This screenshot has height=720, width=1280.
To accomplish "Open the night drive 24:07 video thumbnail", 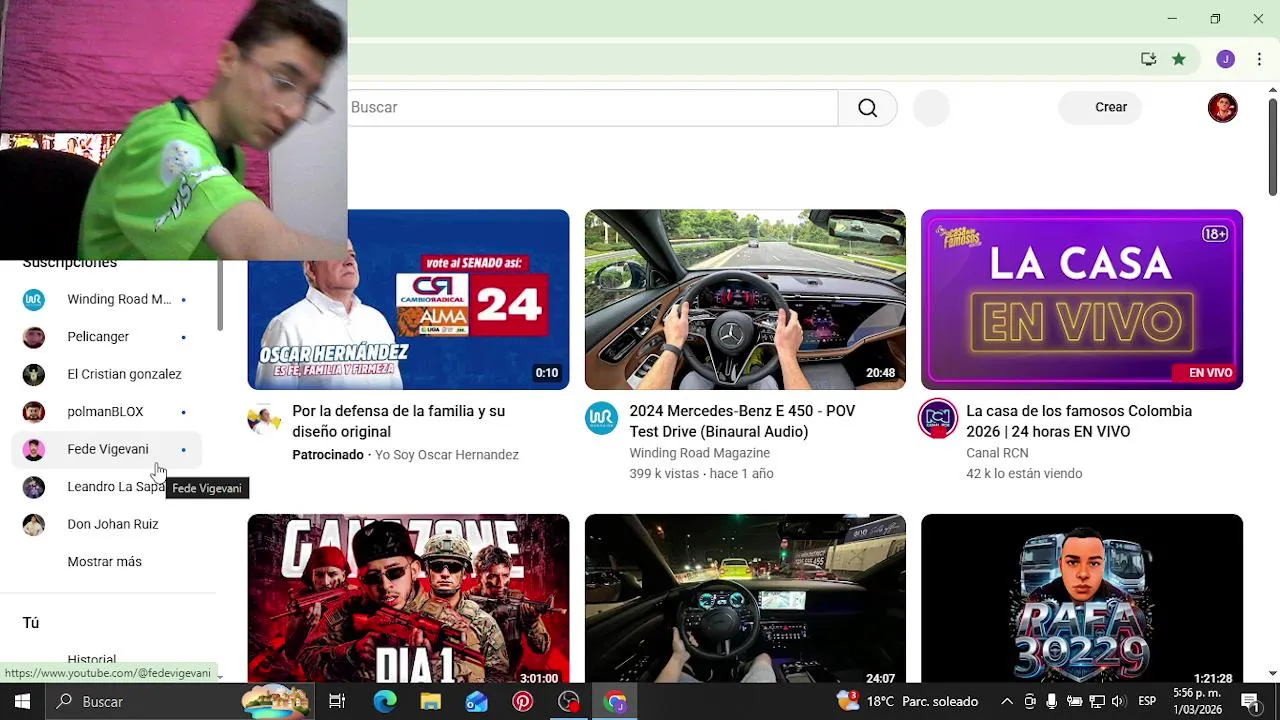I will pos(745,598).
